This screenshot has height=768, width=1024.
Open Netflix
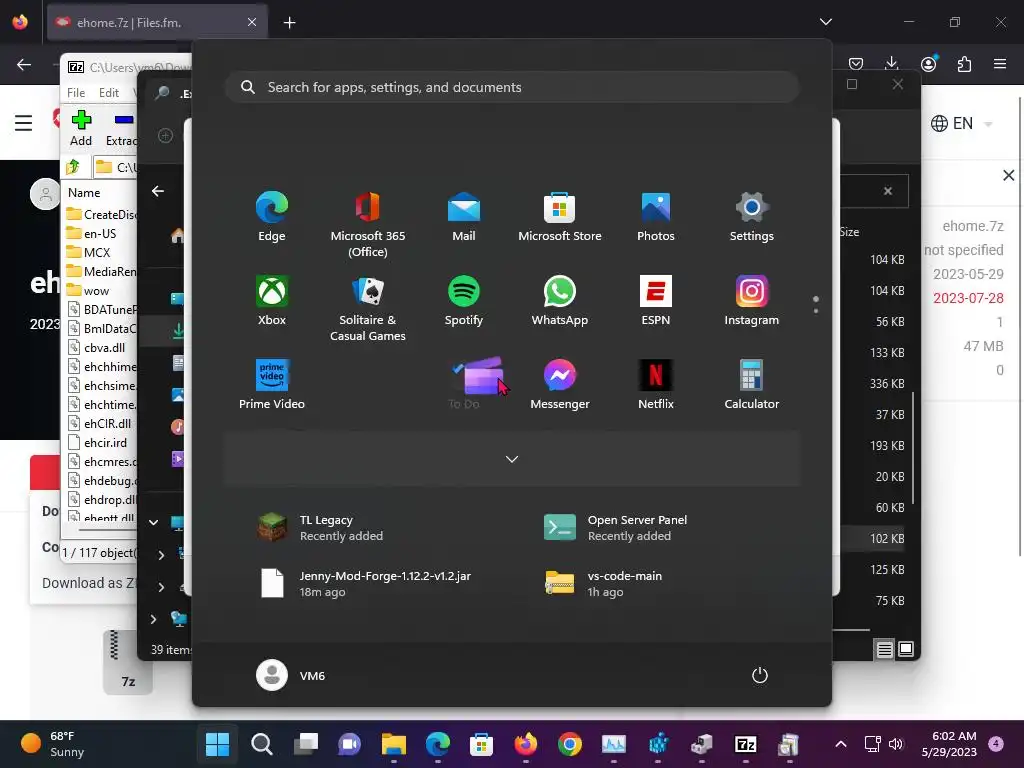coord(656,385)
